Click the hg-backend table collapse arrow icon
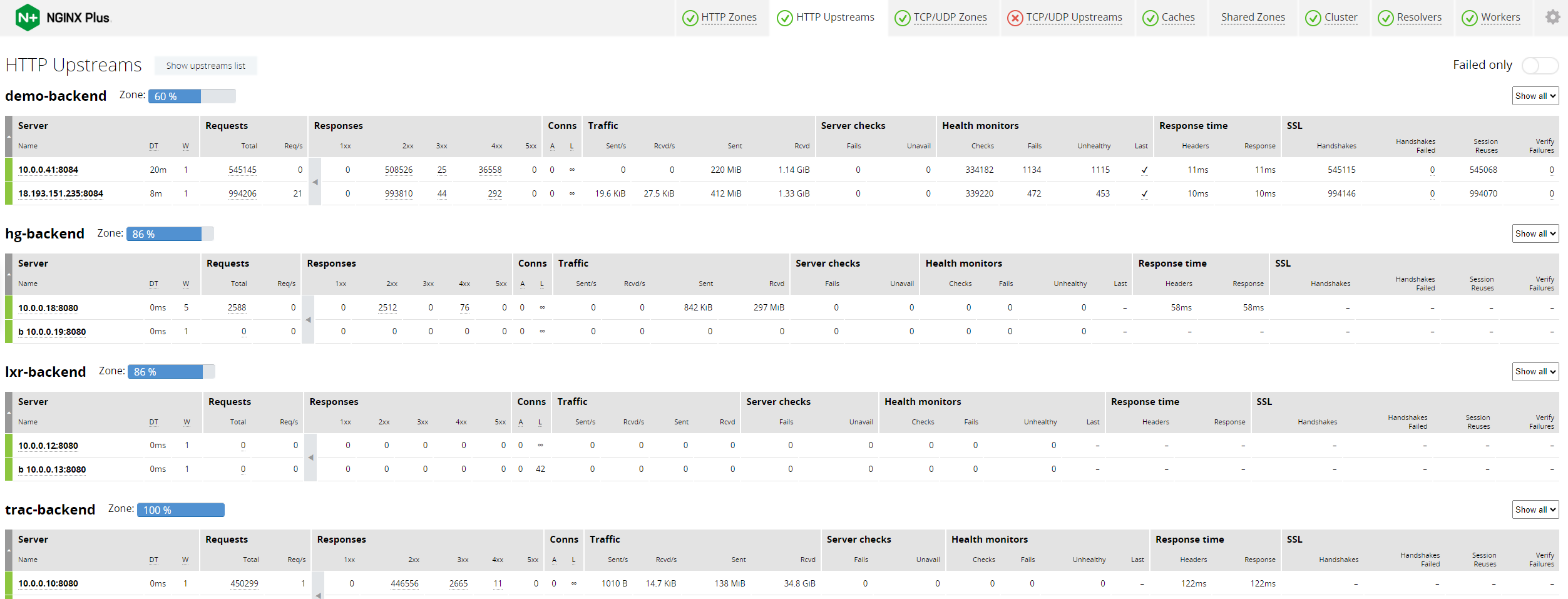The height and width of the screenshot is (599, 1568). (308, 320)
